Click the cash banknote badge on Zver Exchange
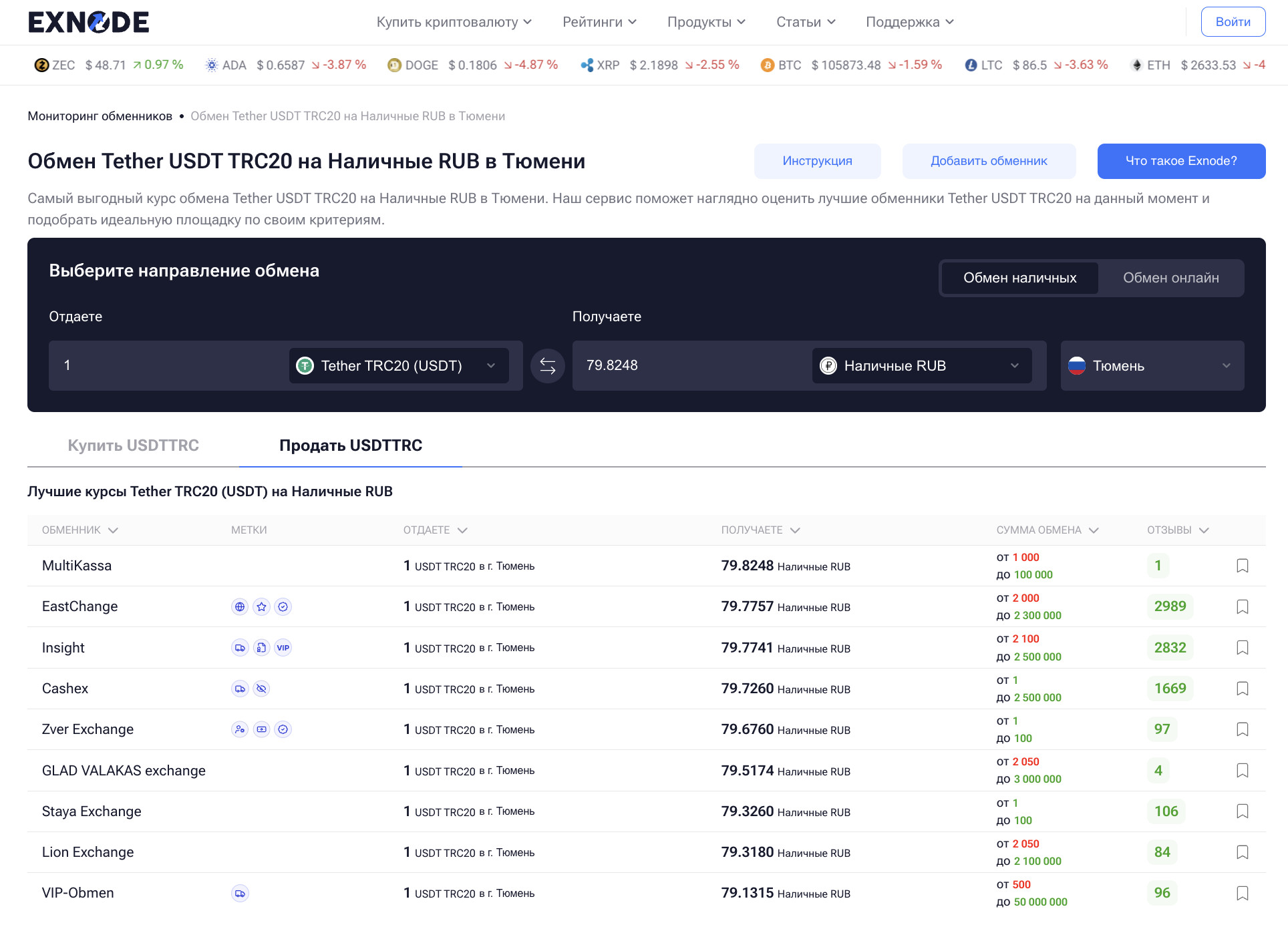This screenshot has height=931, width=1288. click(x=261, y=729)
